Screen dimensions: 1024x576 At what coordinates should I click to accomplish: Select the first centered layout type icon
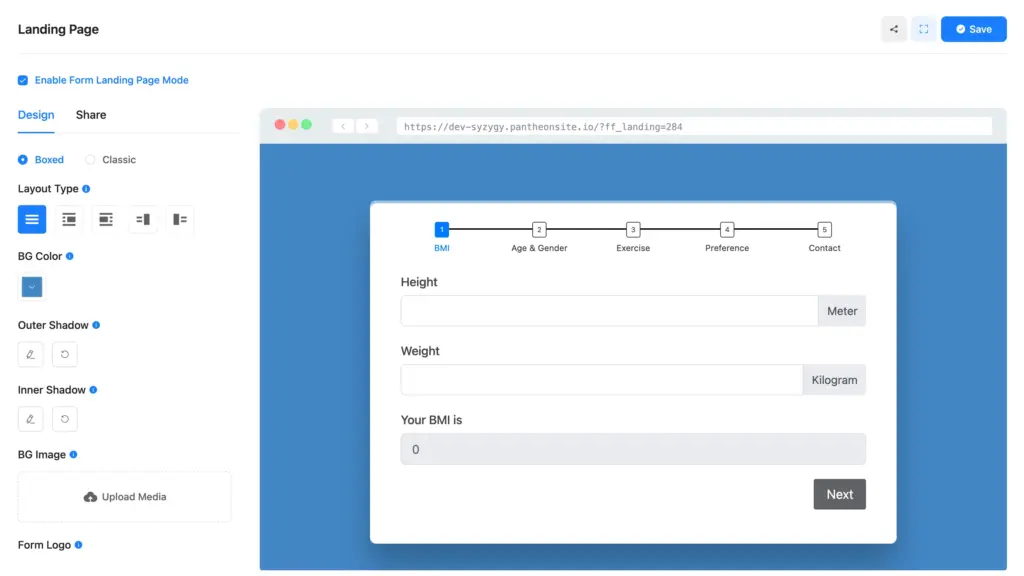31,219
